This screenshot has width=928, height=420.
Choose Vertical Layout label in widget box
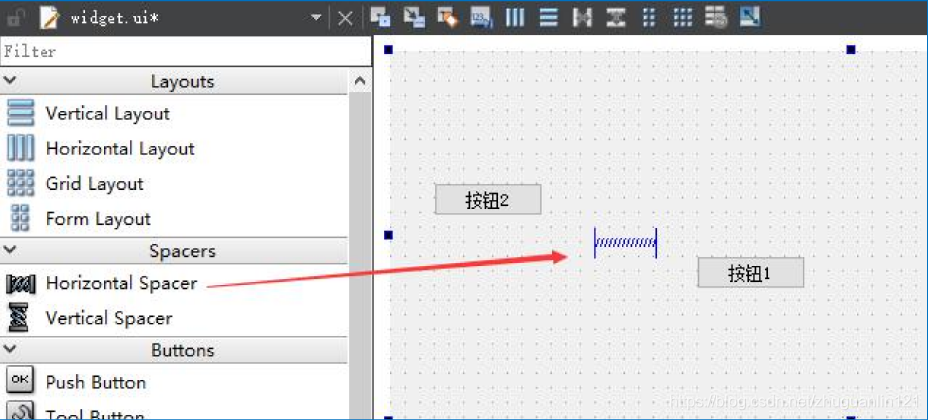pos(108,113)
